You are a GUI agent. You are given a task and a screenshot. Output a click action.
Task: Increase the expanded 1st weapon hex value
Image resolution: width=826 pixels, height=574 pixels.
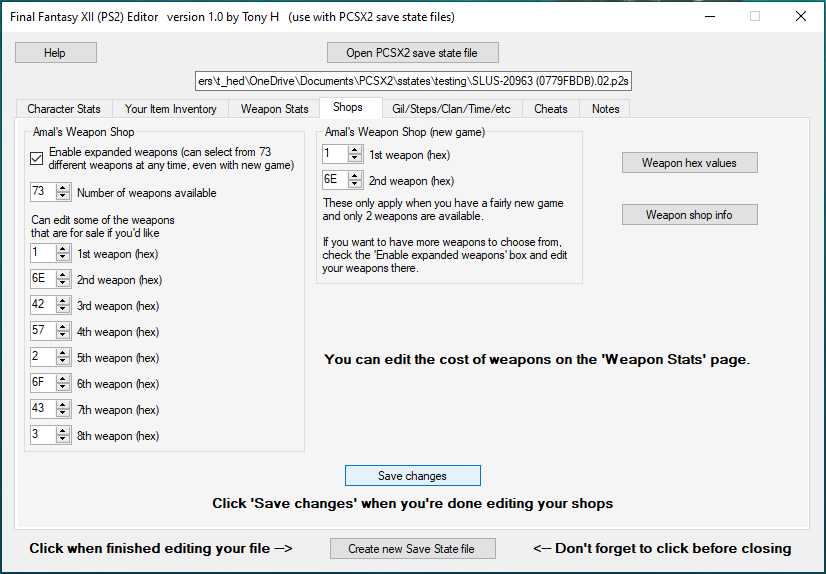point(63,249)
